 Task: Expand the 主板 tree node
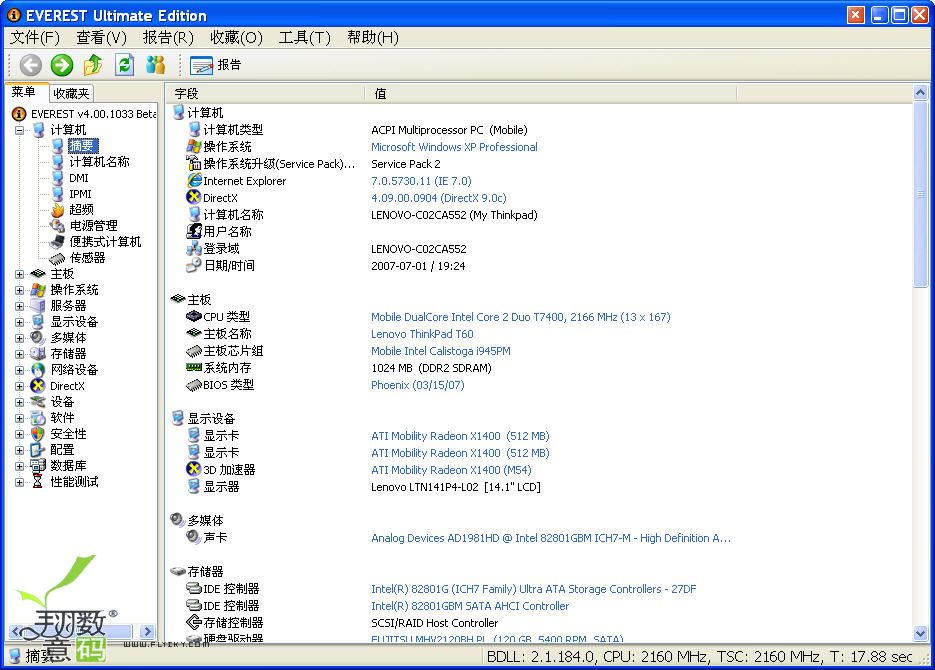(x=20, y=274)
